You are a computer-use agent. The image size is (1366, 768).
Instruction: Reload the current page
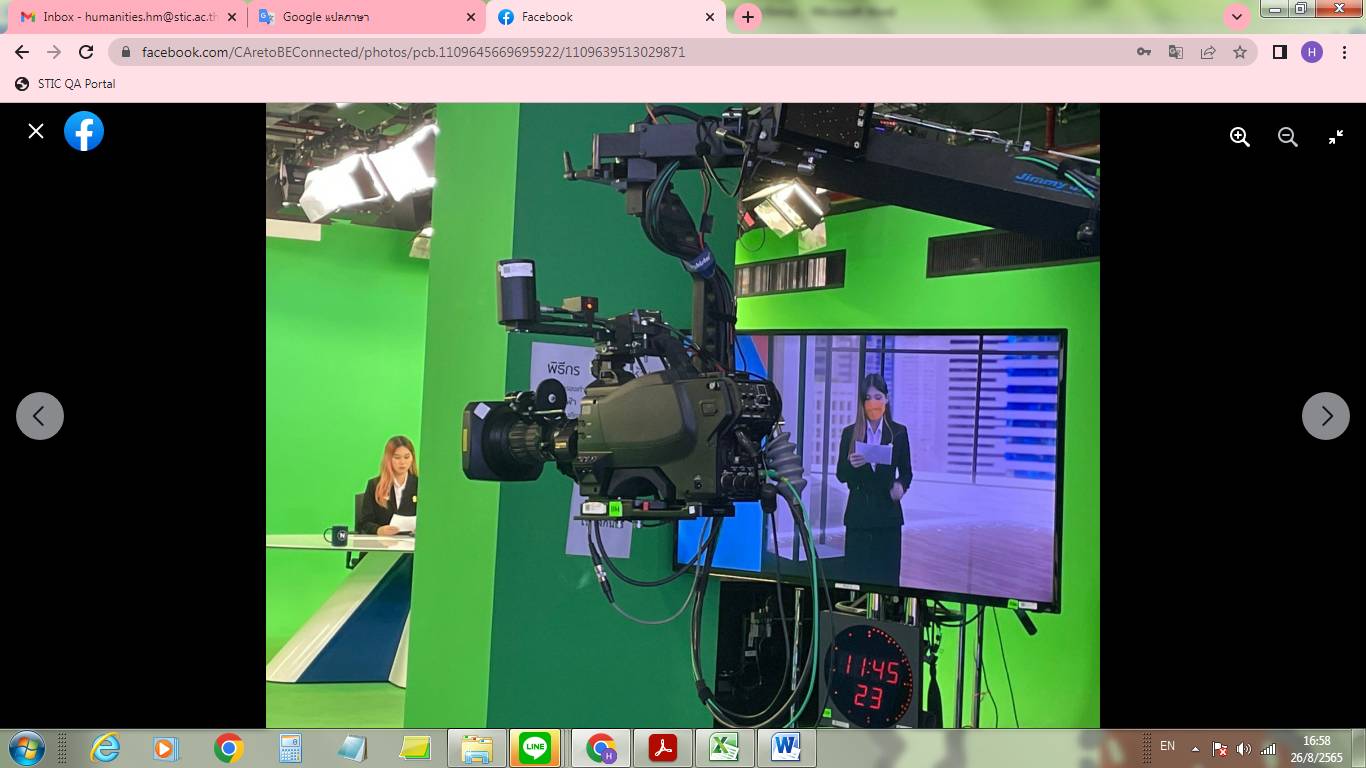click(x=86, y=52)
